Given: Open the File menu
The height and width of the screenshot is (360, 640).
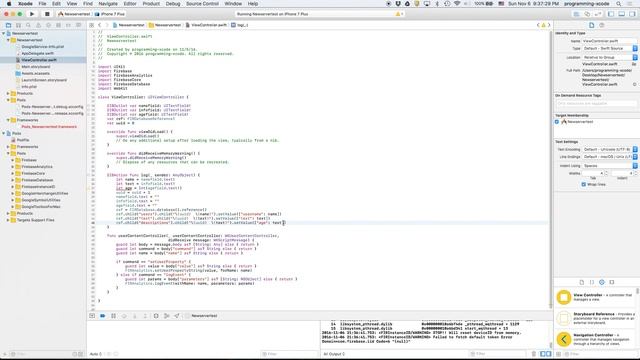Looking at the screenshot, I should (42, 4).
